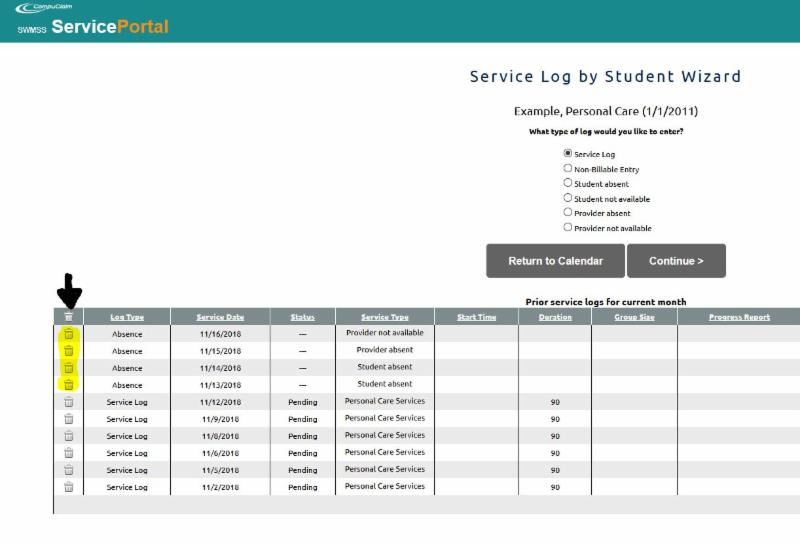Click trash icon for 11/9/2018 service log
800x543 pixels.
point(68,419)
